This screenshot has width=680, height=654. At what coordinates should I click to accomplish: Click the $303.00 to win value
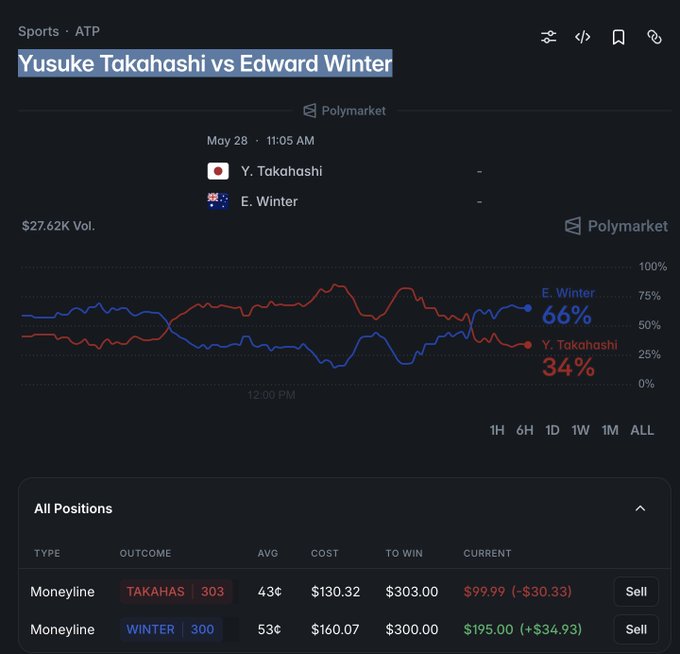tap(412, 592)
